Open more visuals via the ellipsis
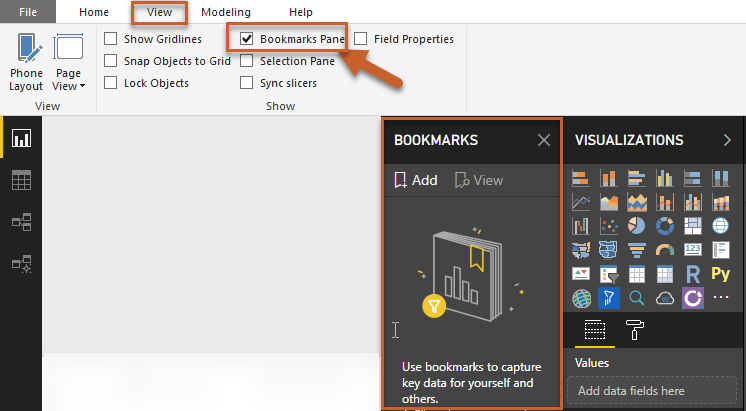This screenshot has height=411, width=746. 720,297
